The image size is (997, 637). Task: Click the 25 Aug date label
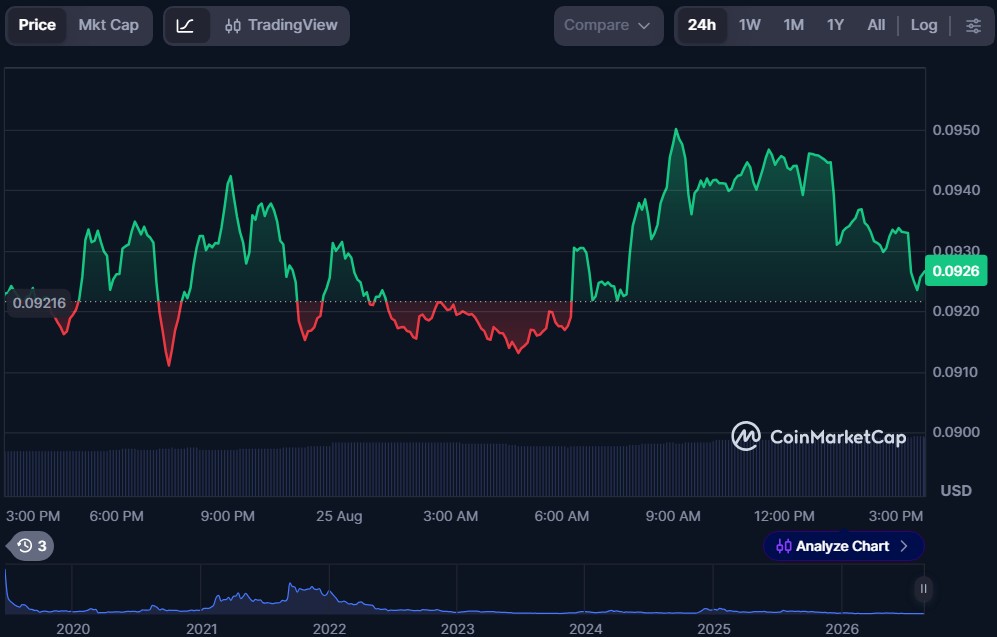coord(339,516)
